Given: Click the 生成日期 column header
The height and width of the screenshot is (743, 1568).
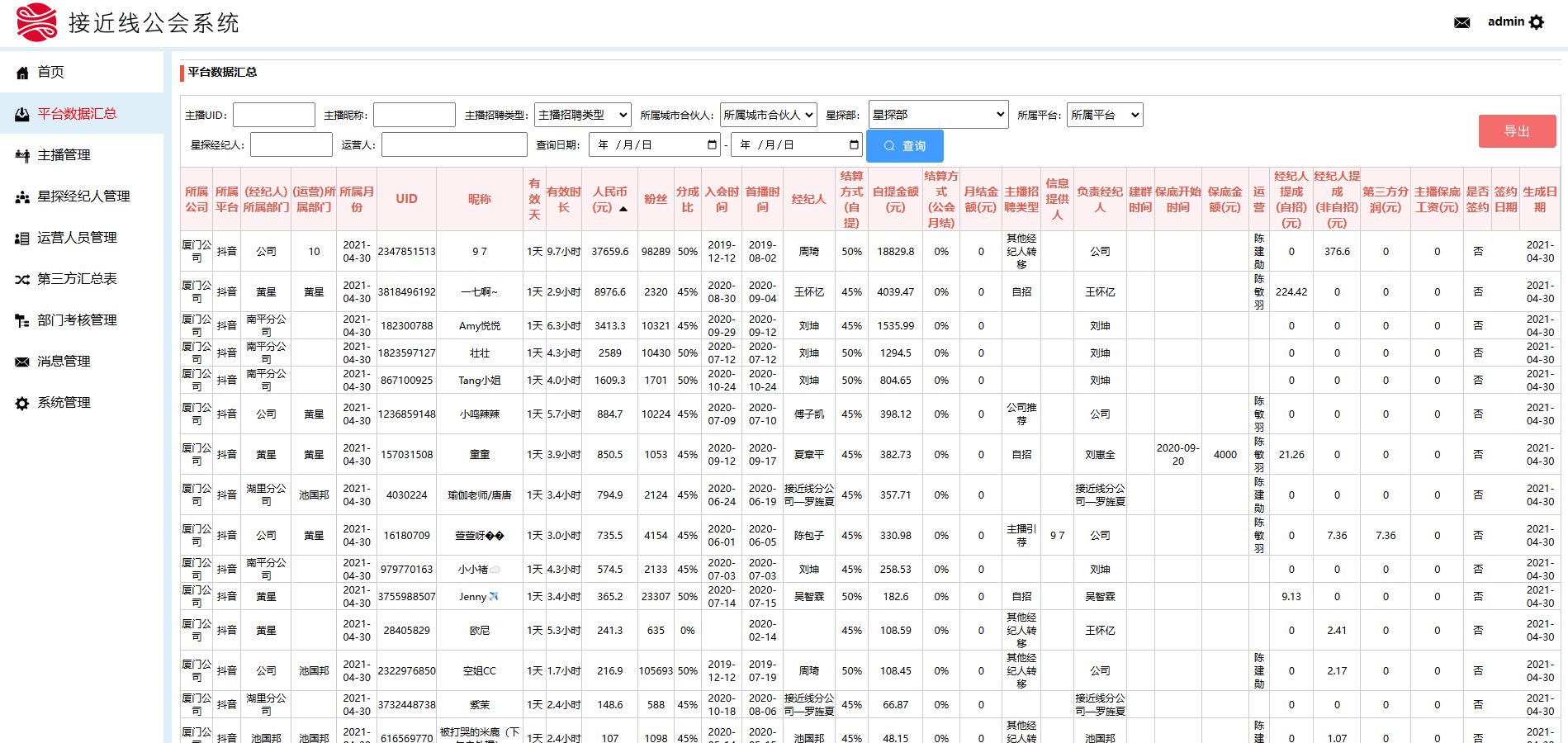Looking at the screenshot, I should [x=1540, y=199].
